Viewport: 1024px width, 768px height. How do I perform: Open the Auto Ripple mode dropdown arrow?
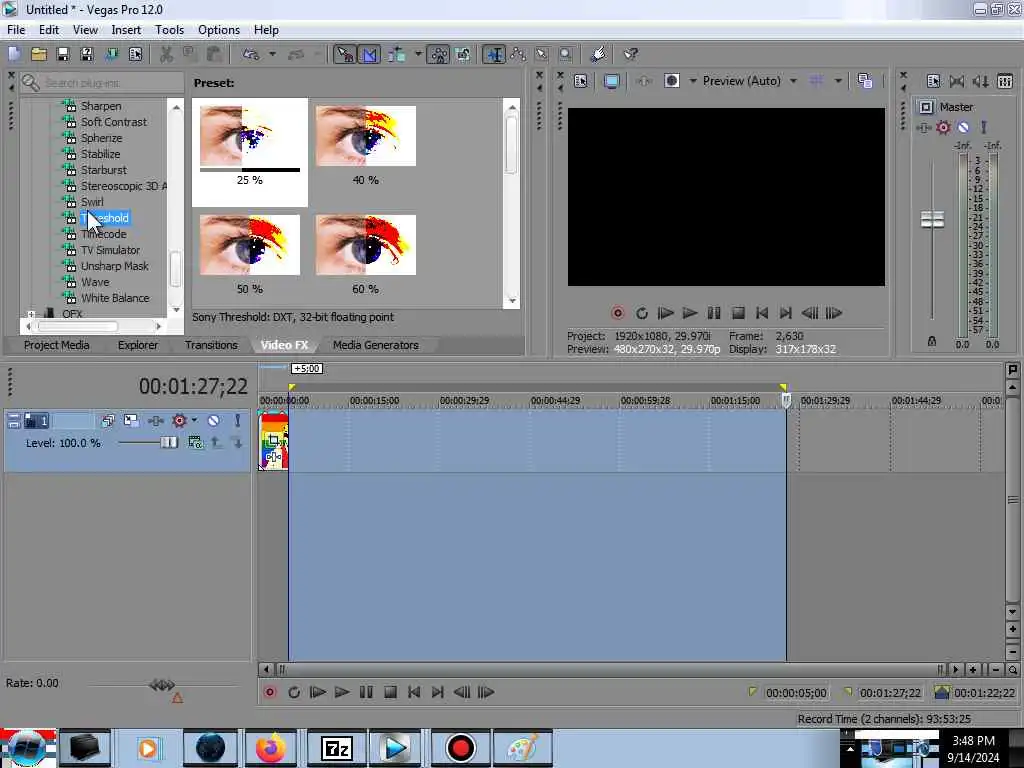point(418,54)
